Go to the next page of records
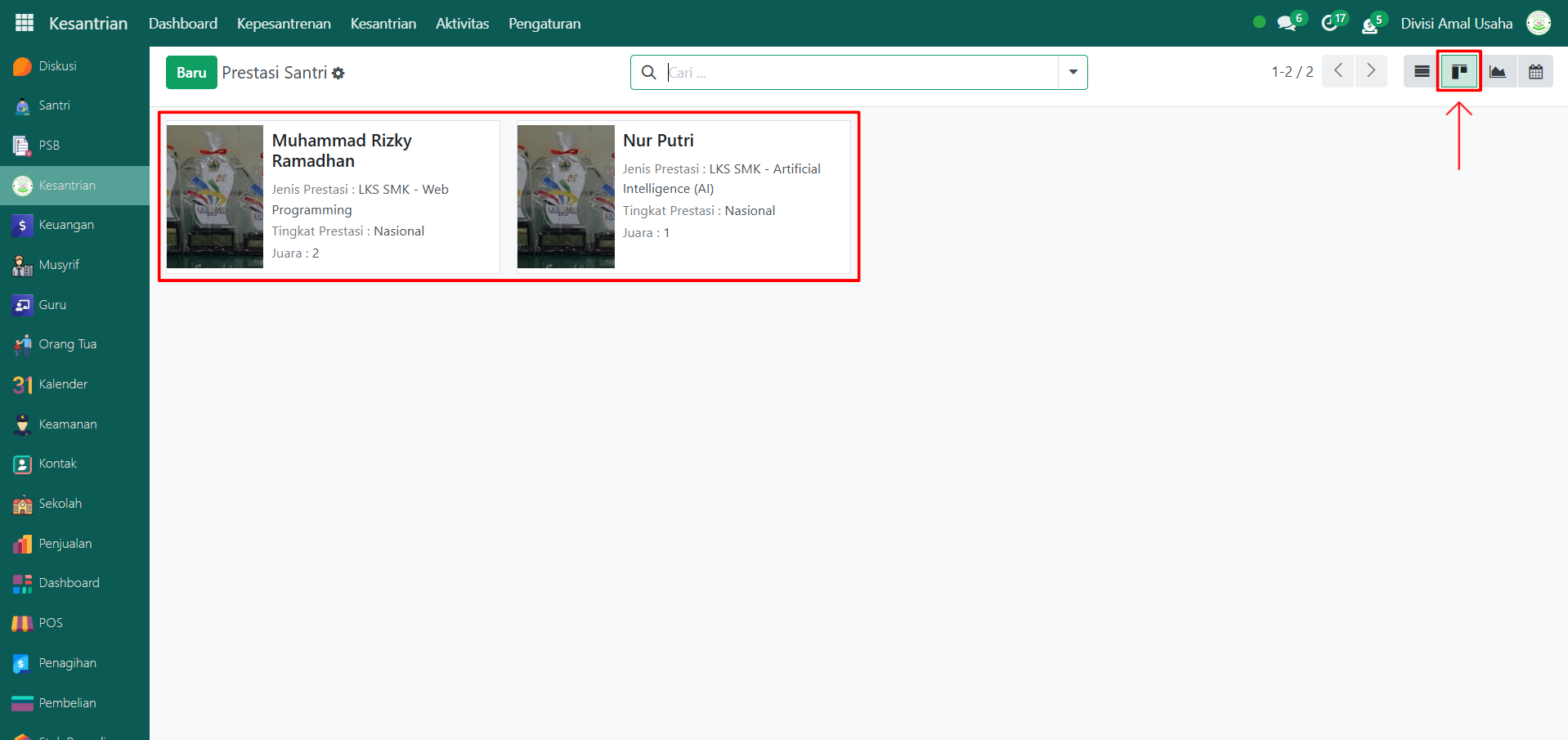 click(1371, 72)
